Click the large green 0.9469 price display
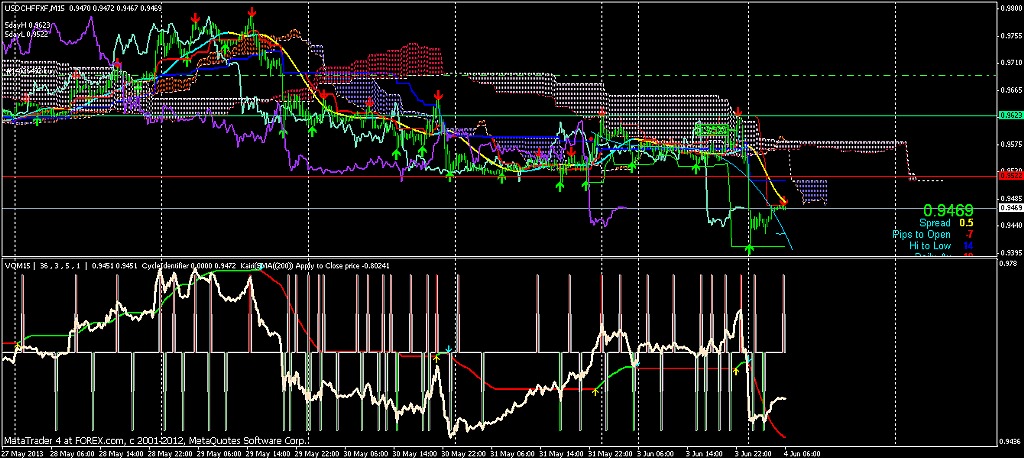Image resolution: width=1024 pixels, height=458 pixels. click(948, 210)
